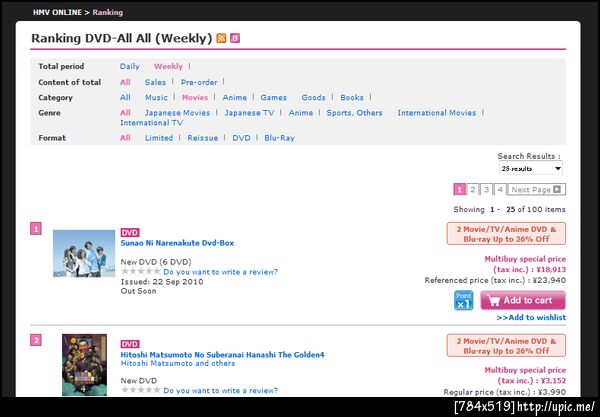The height and width of the screenshot is (417, 600).
Task: Click the Next Page button
Action: click(x=536, y=189)
